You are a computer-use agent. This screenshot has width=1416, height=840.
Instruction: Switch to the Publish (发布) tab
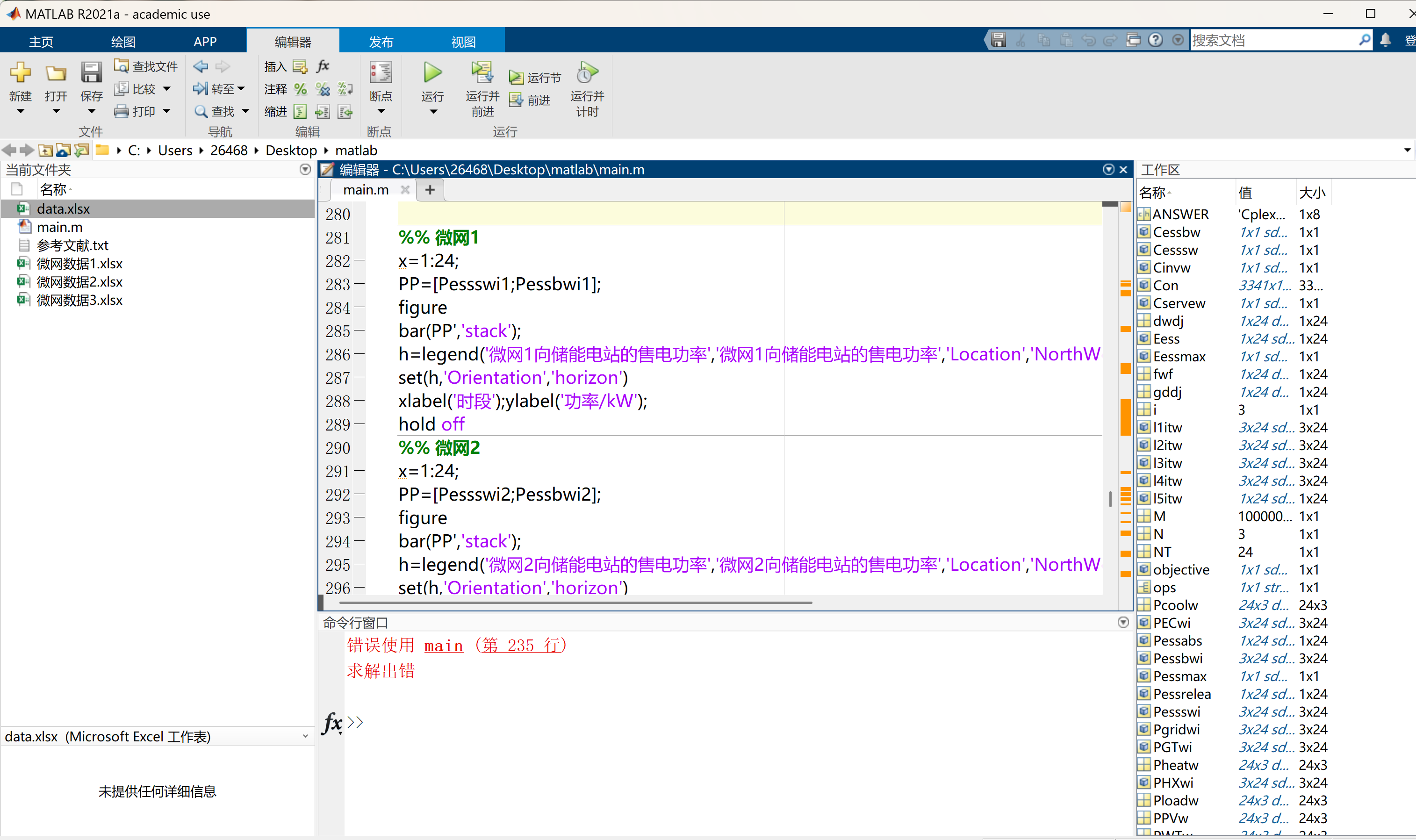point(381,41)
